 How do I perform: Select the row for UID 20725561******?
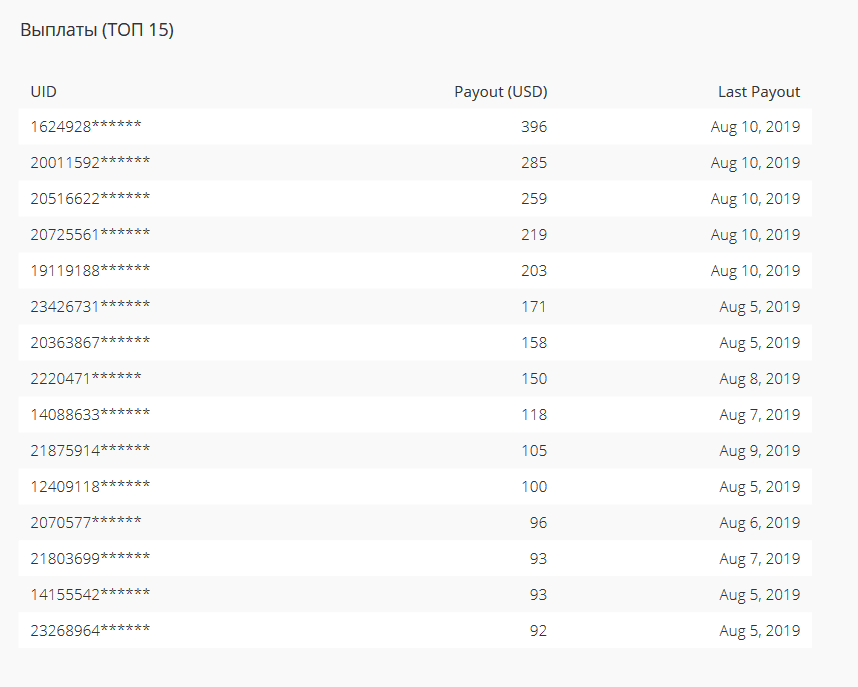point(415,234)
